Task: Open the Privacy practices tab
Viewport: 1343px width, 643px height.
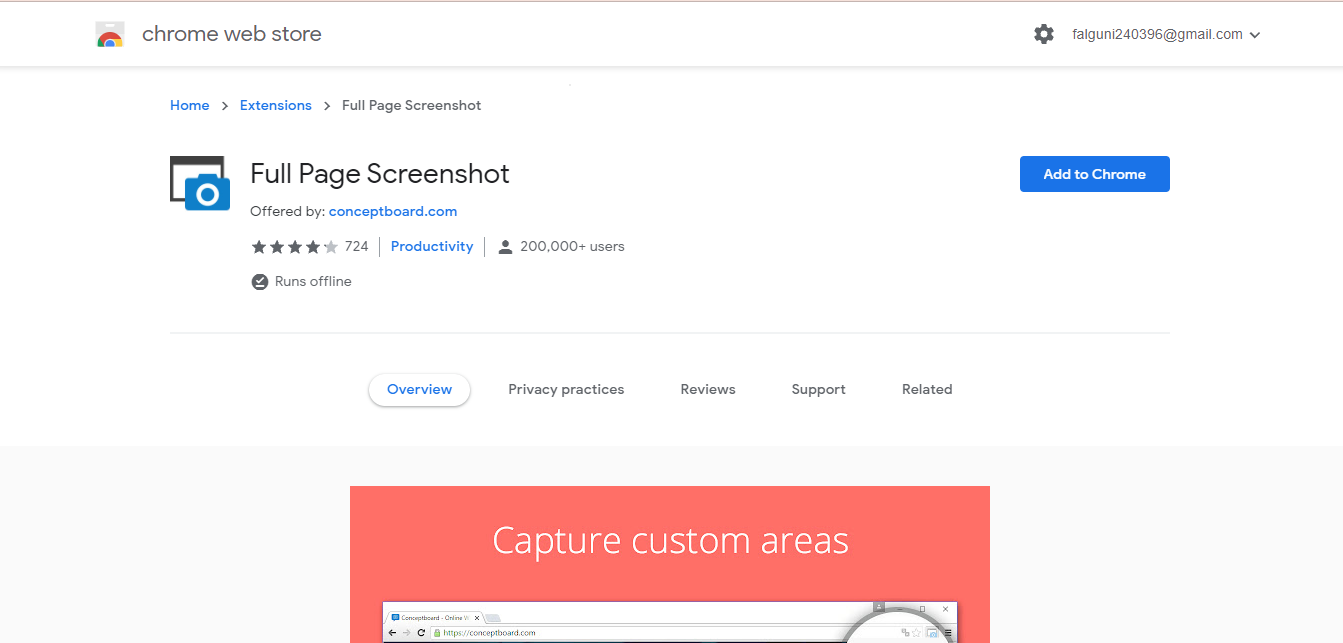Action: pyautogui.click(x=566, y=390)
